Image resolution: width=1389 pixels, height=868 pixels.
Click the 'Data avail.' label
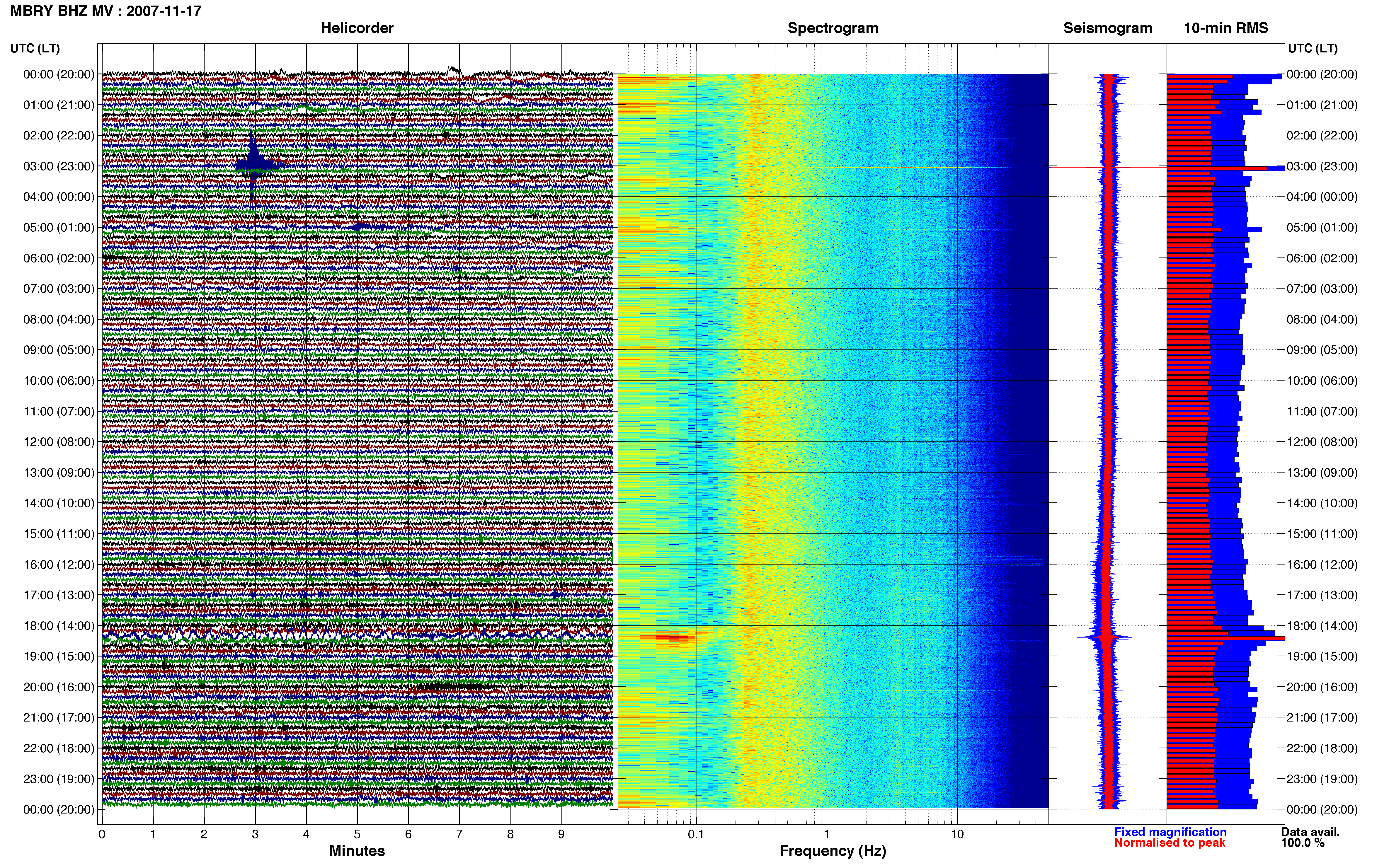click(1310, 832)
